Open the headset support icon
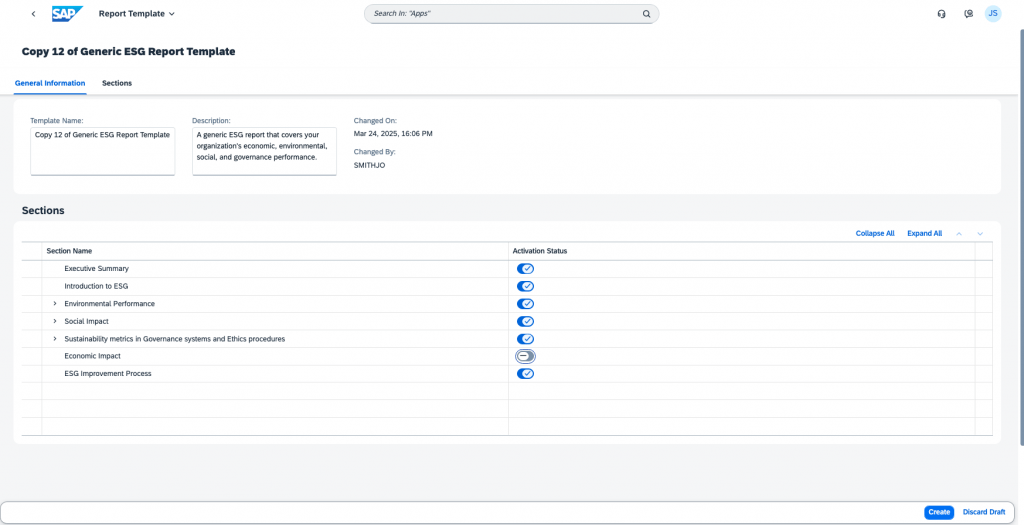Screen dimensions: 1024x525 [x=941, y=14]
